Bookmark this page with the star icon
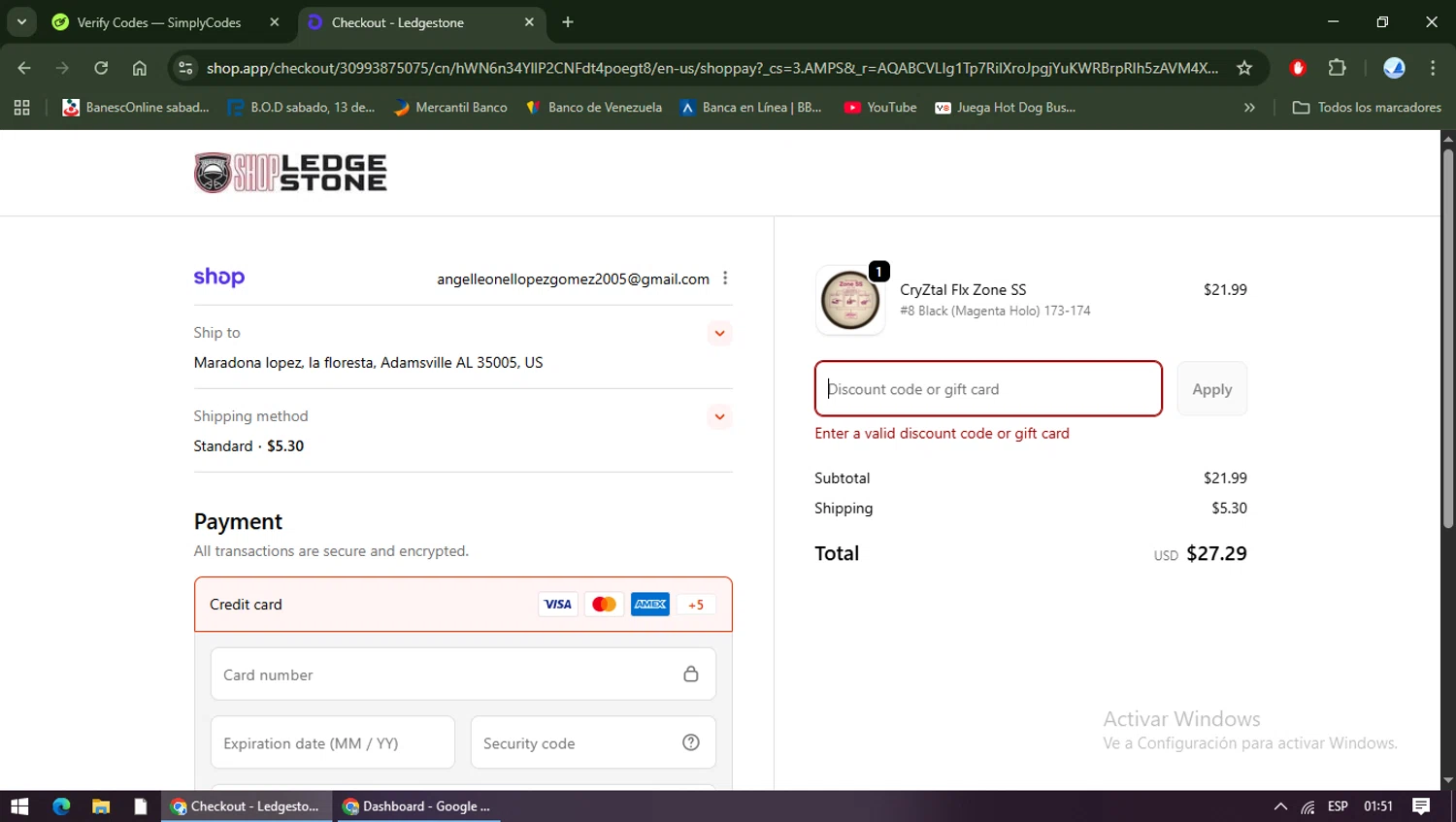The image size is (1456, 822). pyautogui.click(x=1244, y=68)
